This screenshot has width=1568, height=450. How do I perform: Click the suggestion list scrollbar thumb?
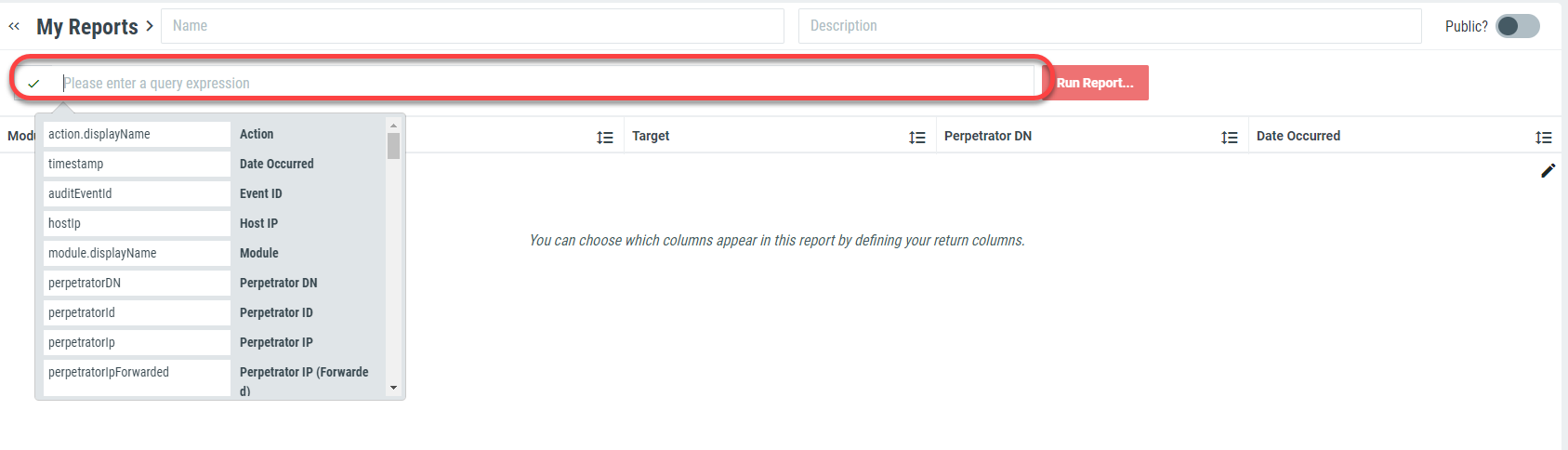tap(393, 146)
